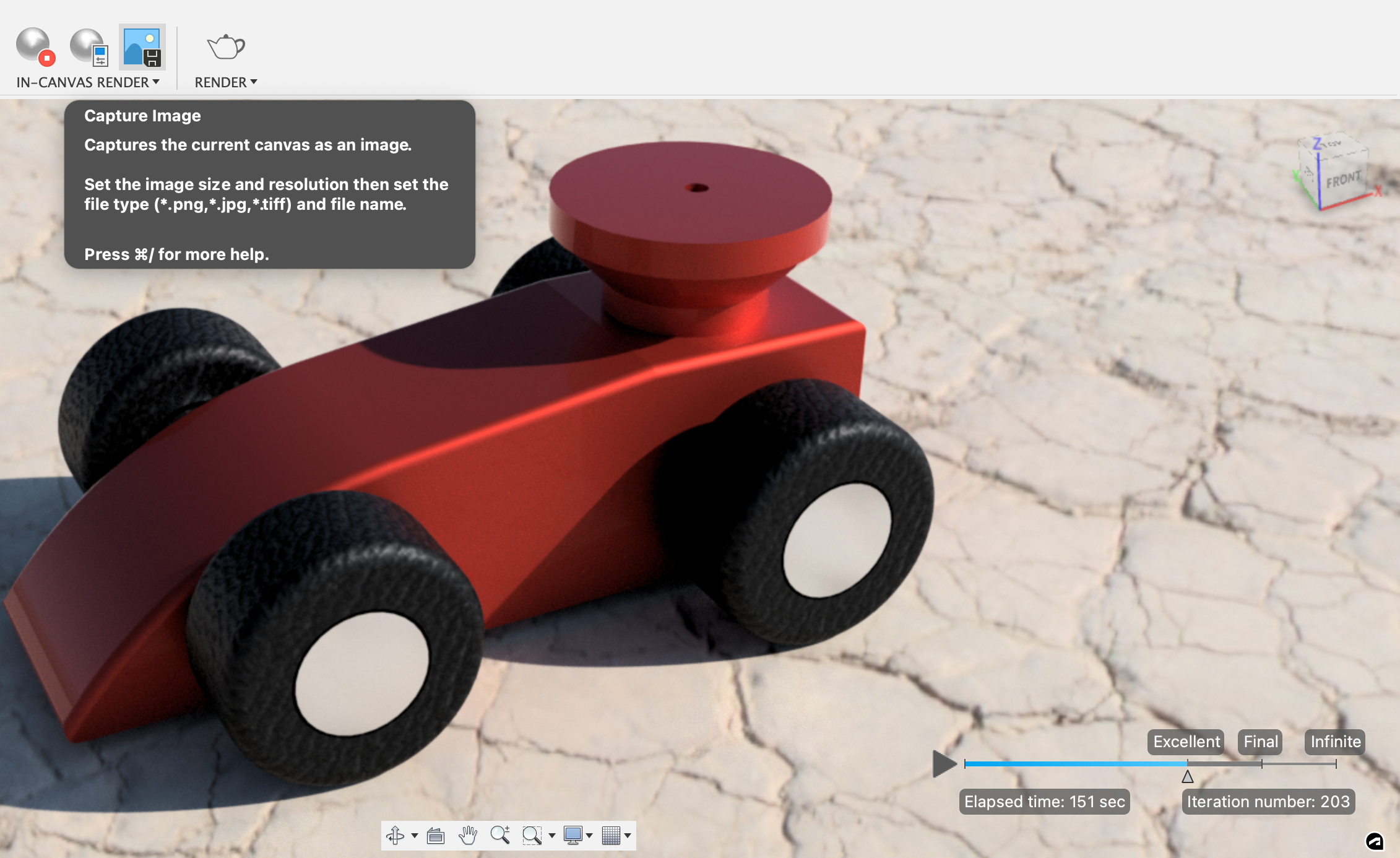The width and height of the screenshot is (1400, 858).
Task: Click the Excellent quality label
Action: (x=1186, y=742)
